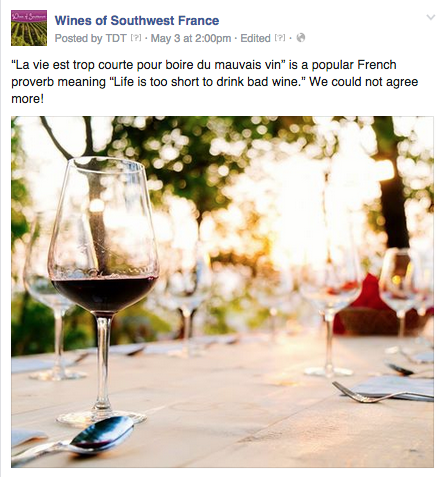Open the May 3 at 2:00pm timestamp

[191, 38]
